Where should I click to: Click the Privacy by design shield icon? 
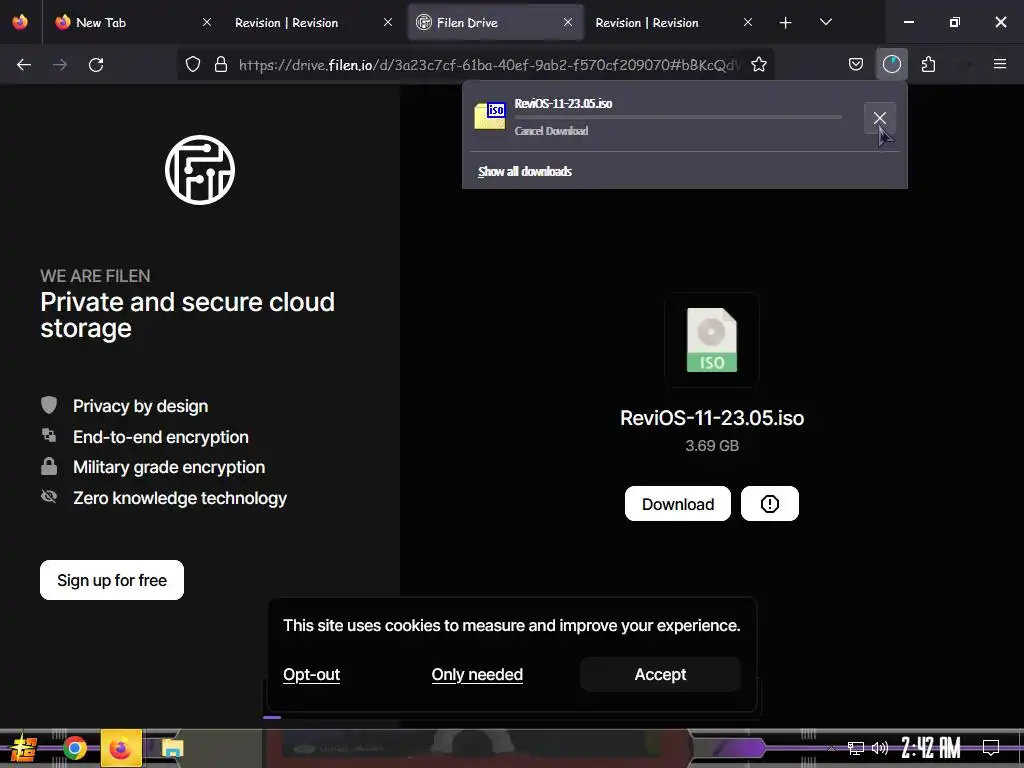pyautogui.click(x=49, y=406)
